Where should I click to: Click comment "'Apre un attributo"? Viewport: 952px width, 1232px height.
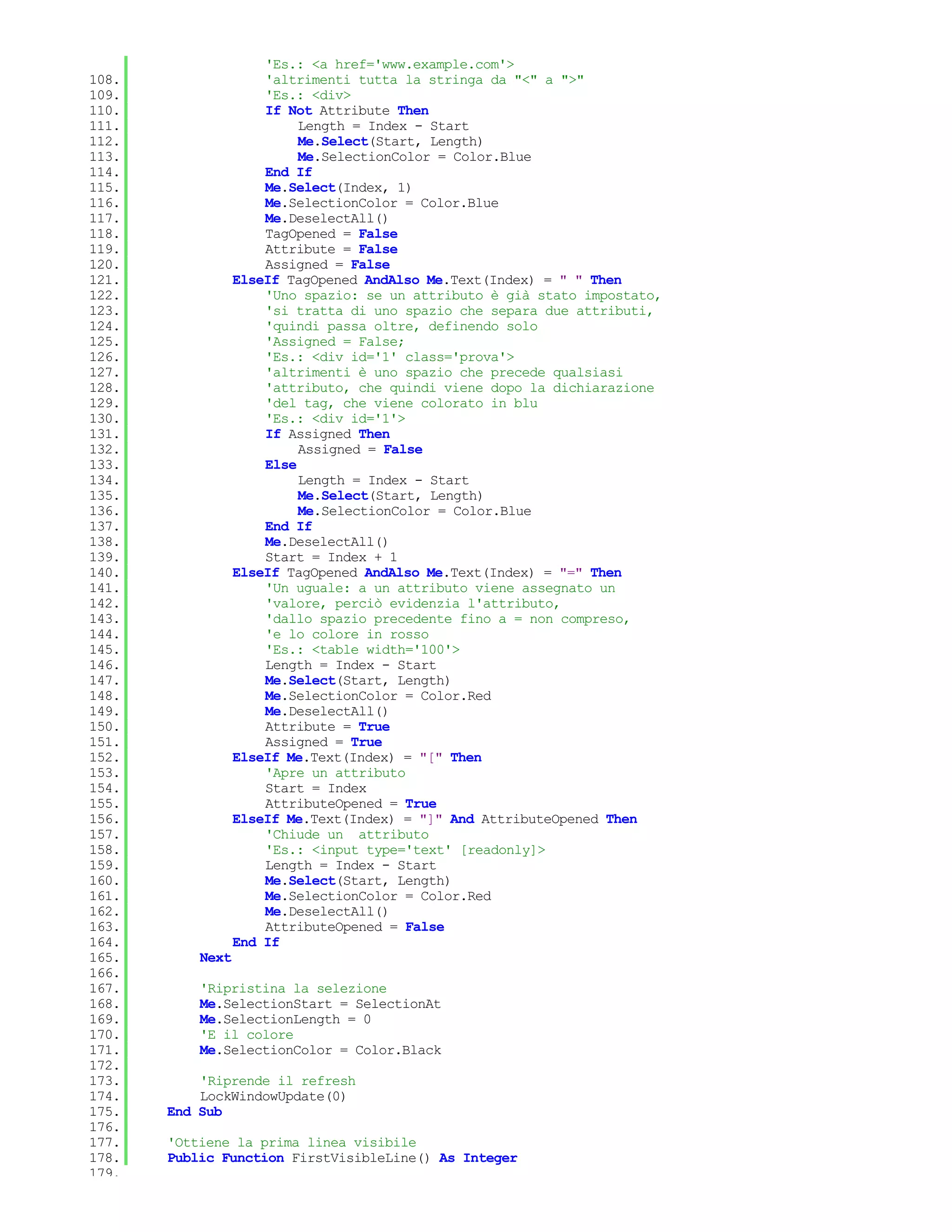tap(335, 774)
